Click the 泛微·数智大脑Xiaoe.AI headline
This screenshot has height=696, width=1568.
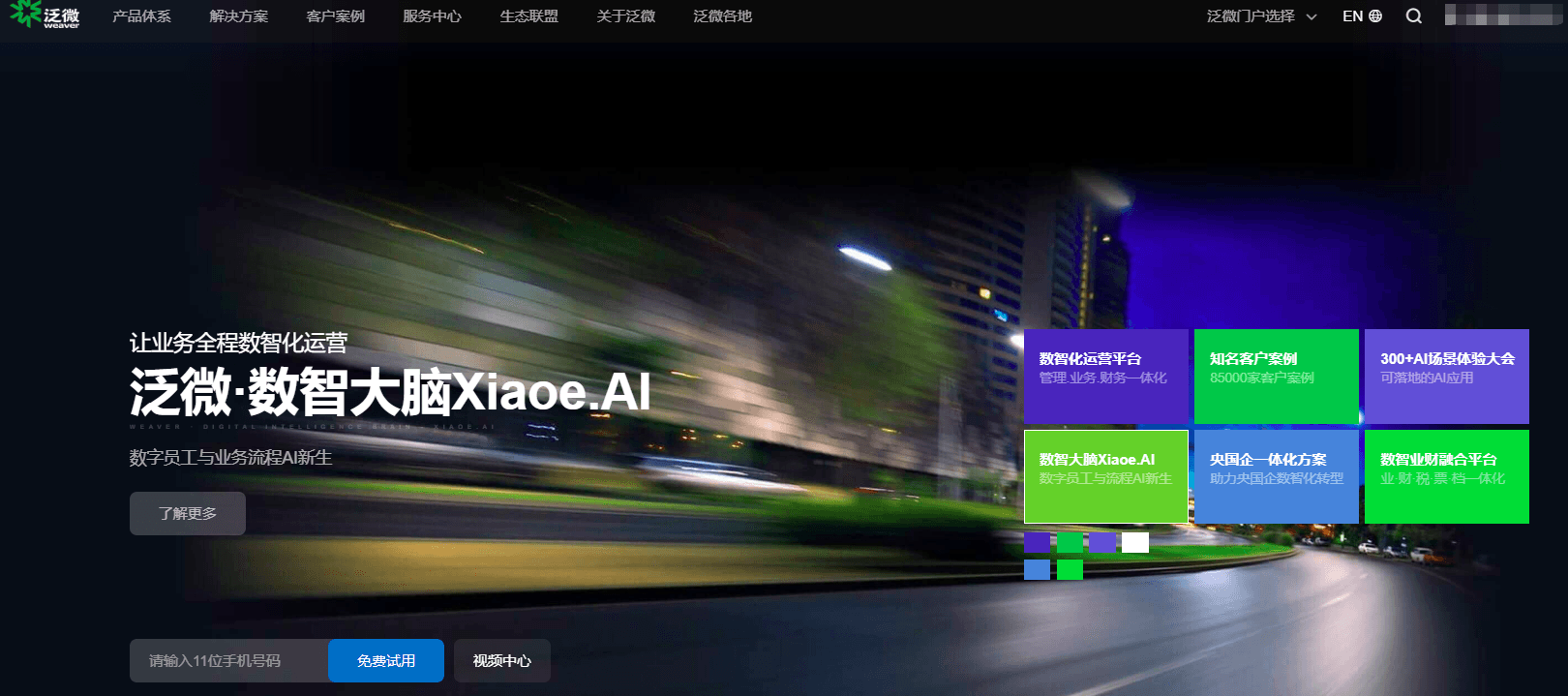pos(390,392)
